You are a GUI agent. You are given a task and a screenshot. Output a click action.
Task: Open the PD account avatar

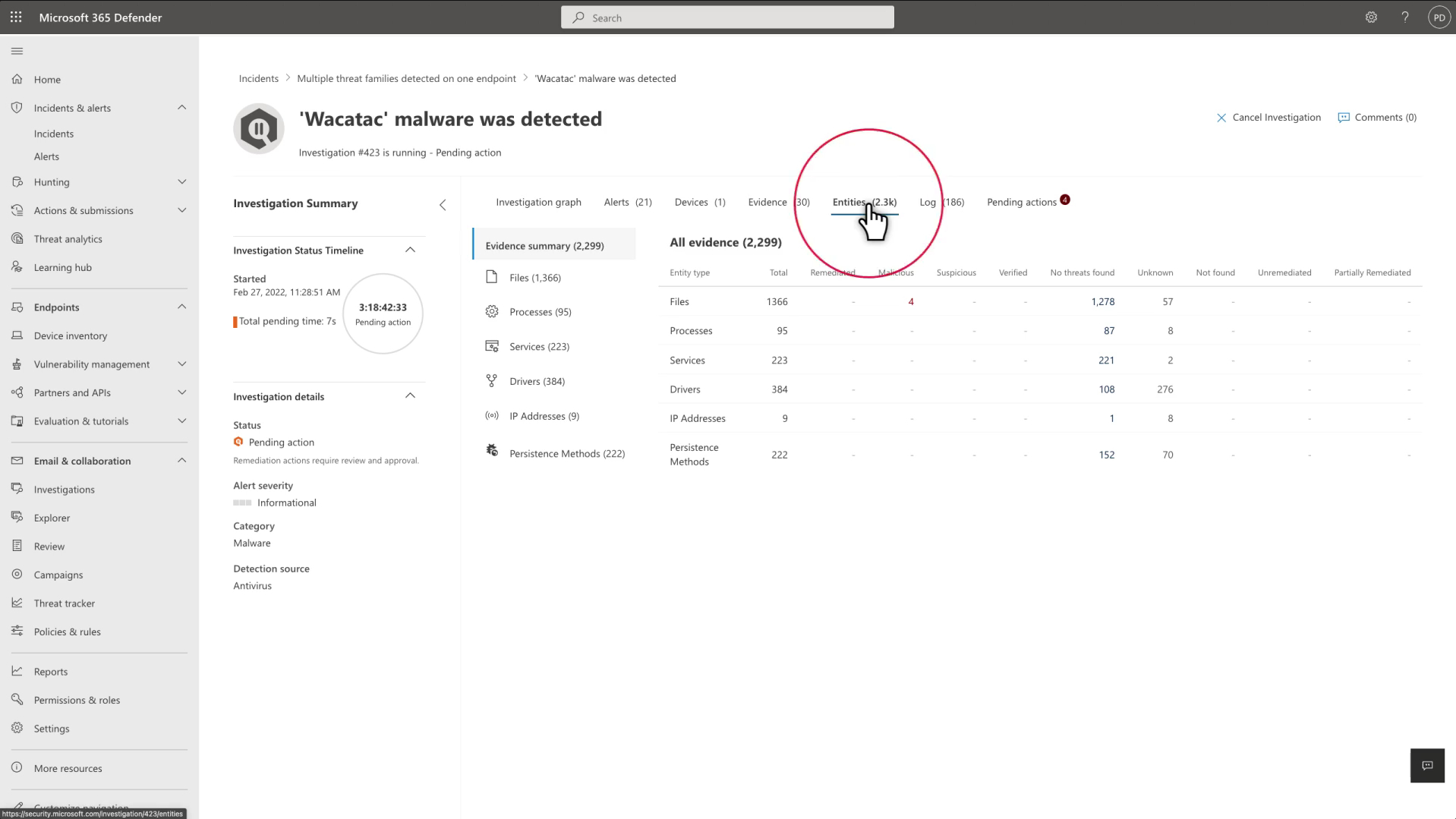(1439, 17)
